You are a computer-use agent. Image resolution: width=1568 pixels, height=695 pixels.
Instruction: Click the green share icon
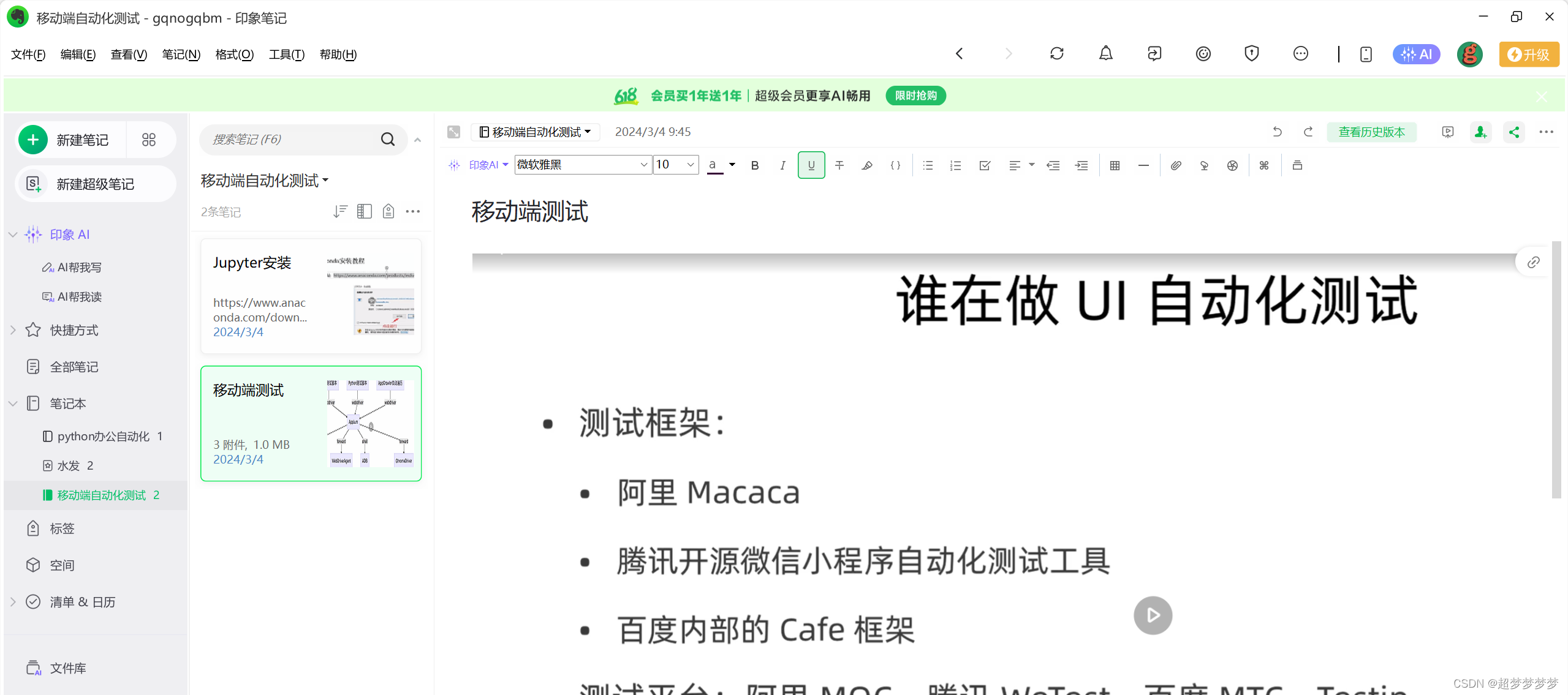coord(1513,132)
